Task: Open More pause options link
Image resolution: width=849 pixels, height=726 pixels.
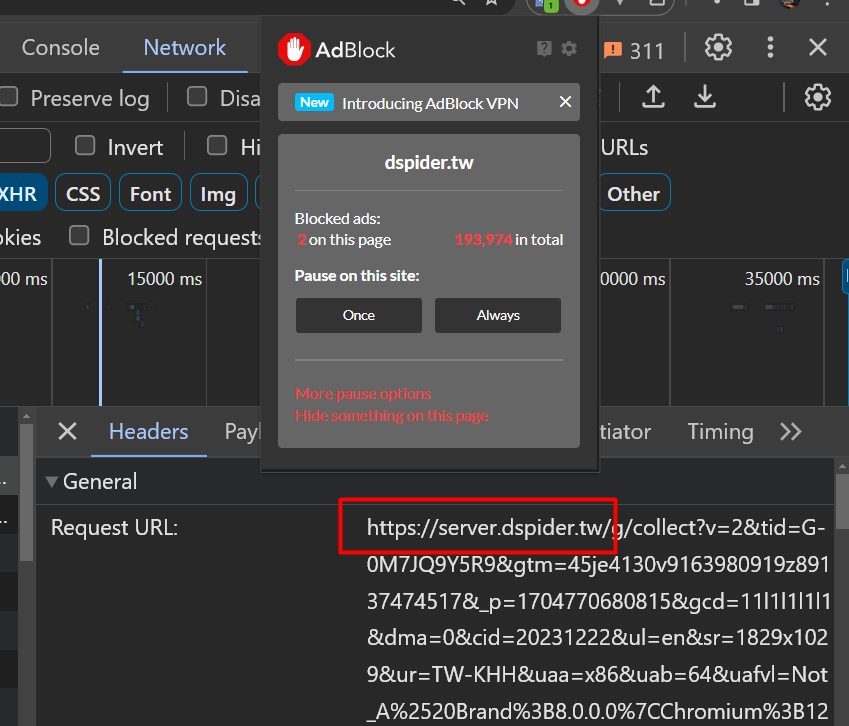Action: (x=363, y=394)
